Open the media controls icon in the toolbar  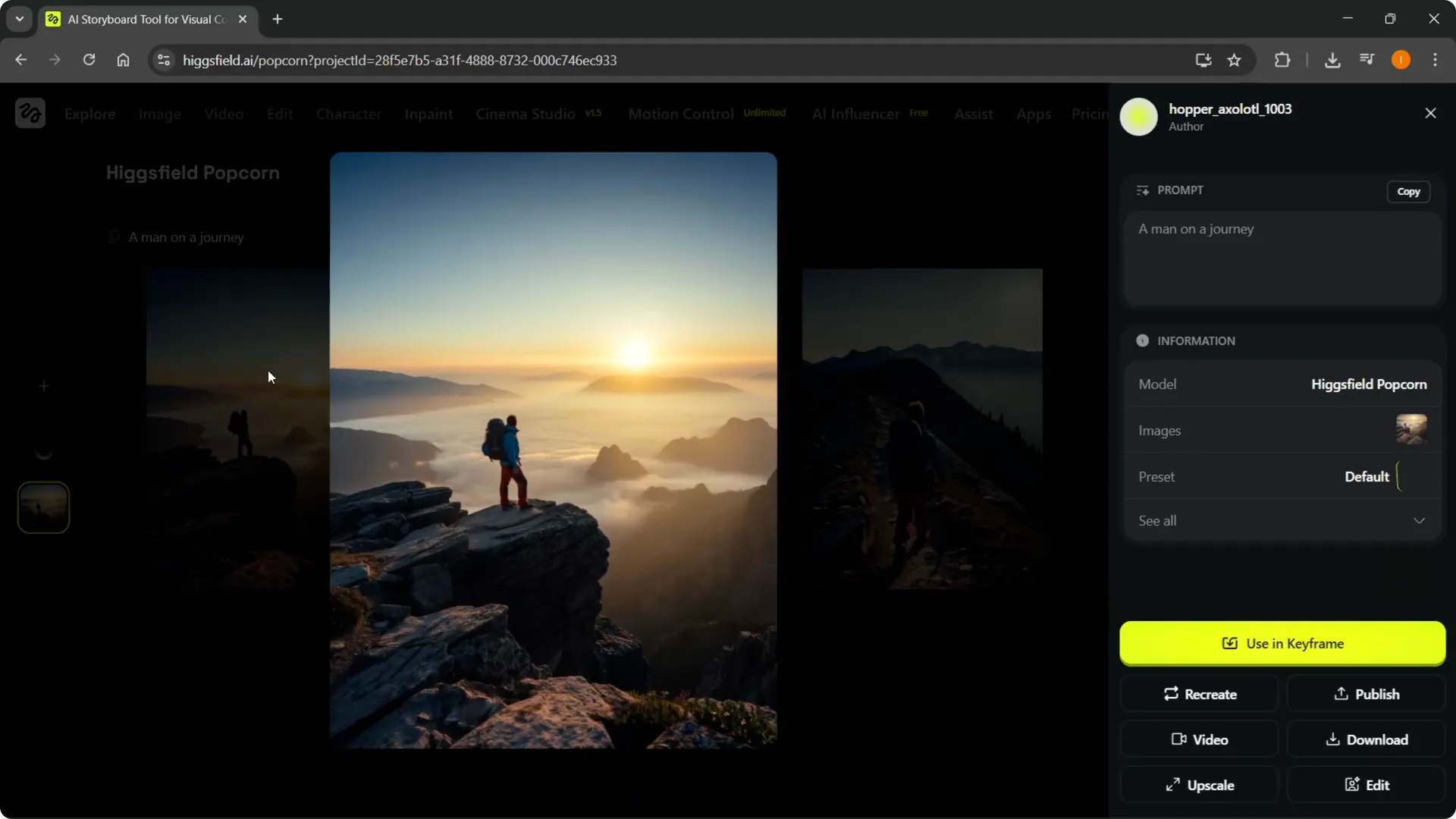[x=1367, y=60]
